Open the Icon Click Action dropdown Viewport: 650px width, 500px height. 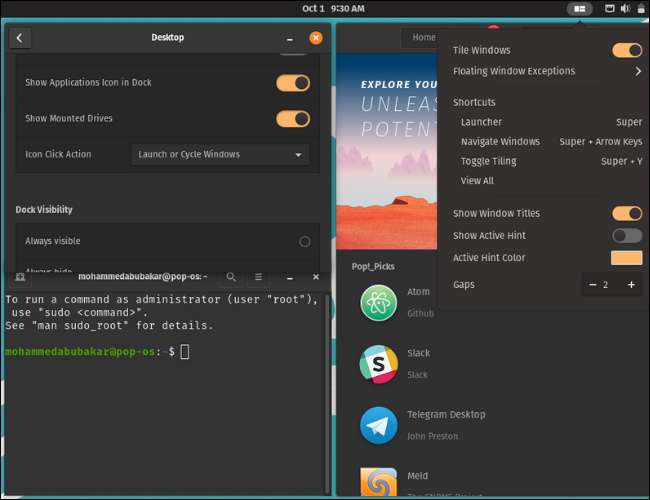coord(220,155)
